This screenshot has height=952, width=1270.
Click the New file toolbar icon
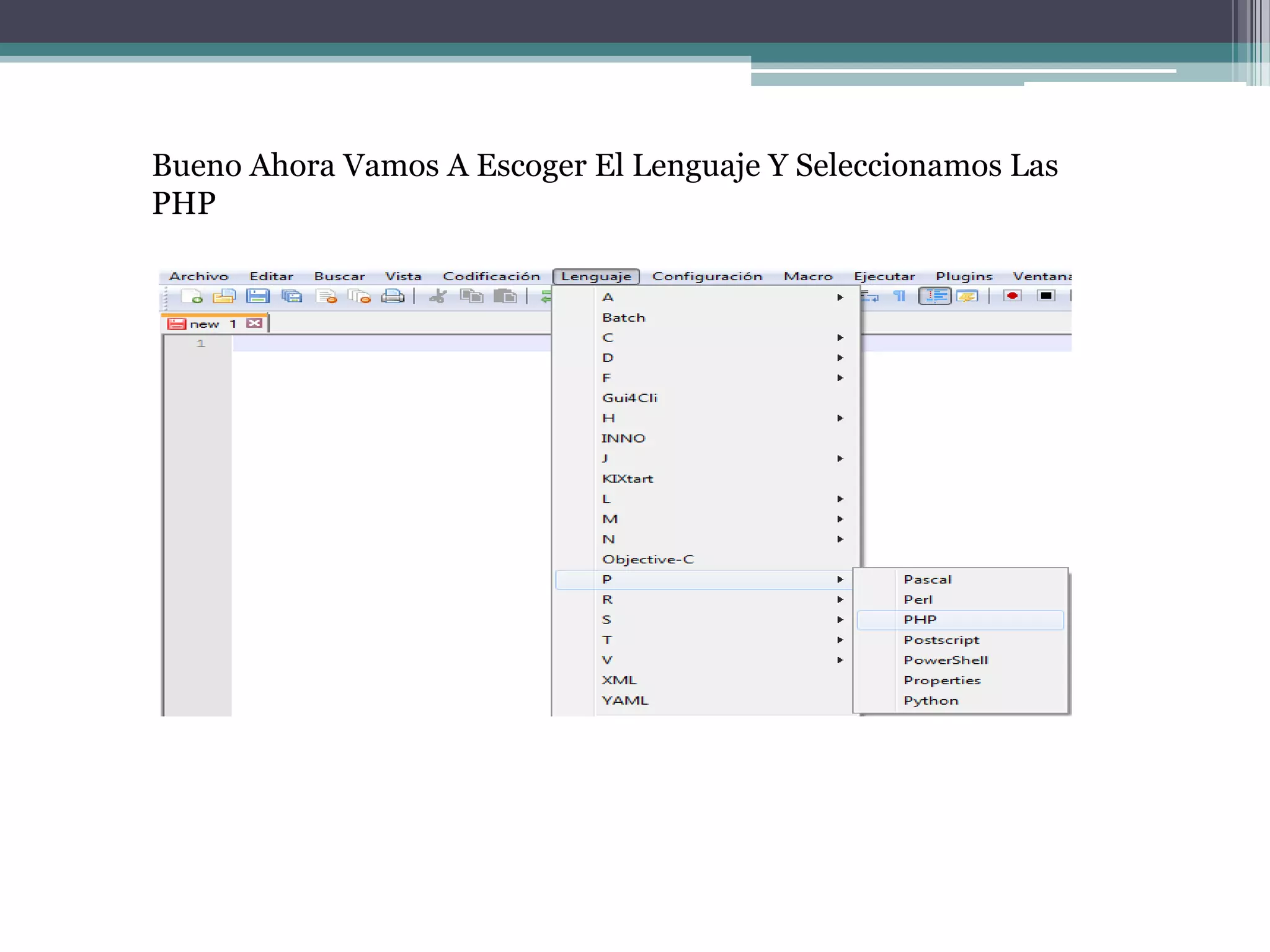click(192, 296)
